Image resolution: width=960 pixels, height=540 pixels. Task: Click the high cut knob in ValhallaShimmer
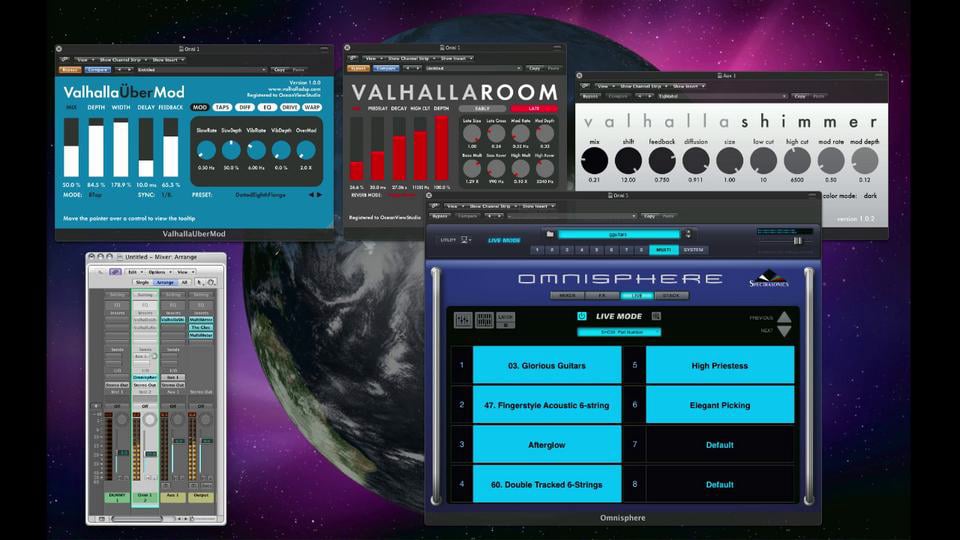[797, 161]
